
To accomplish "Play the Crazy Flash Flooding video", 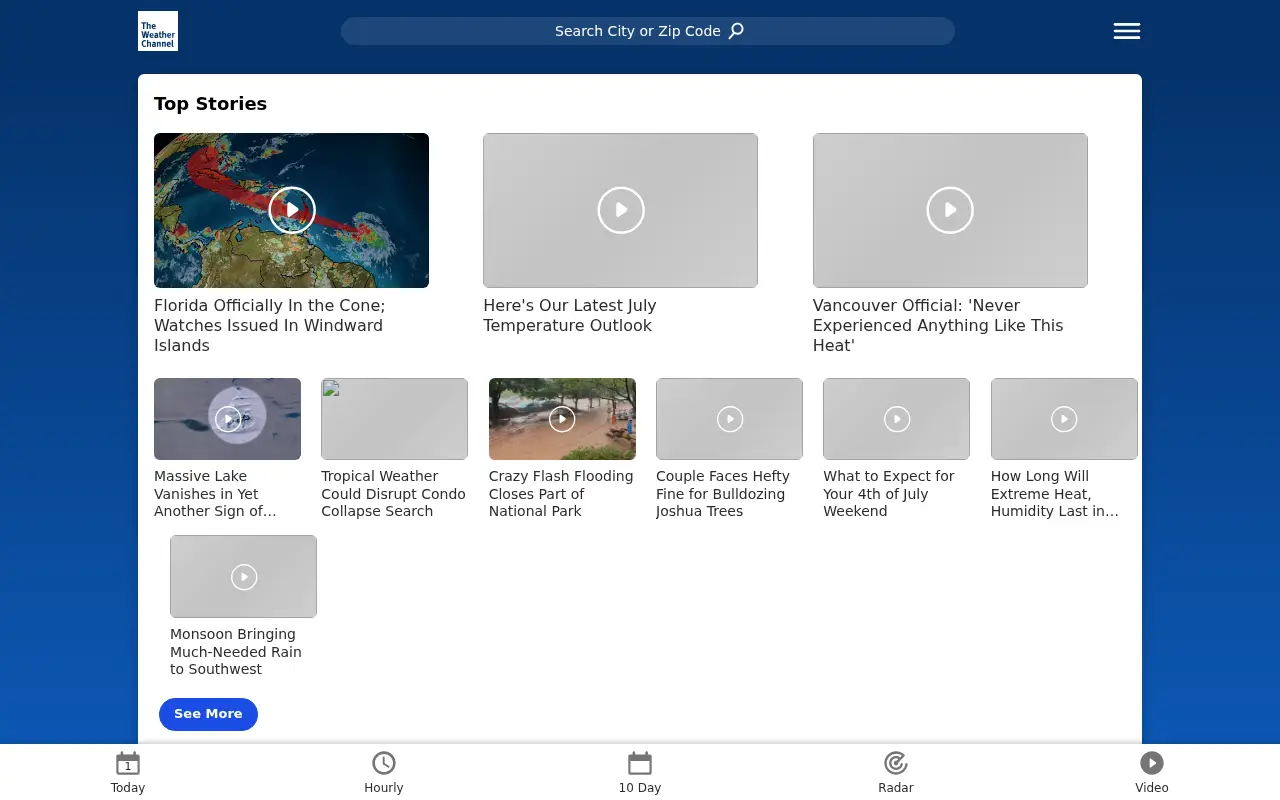I will (x=562, y=419).
